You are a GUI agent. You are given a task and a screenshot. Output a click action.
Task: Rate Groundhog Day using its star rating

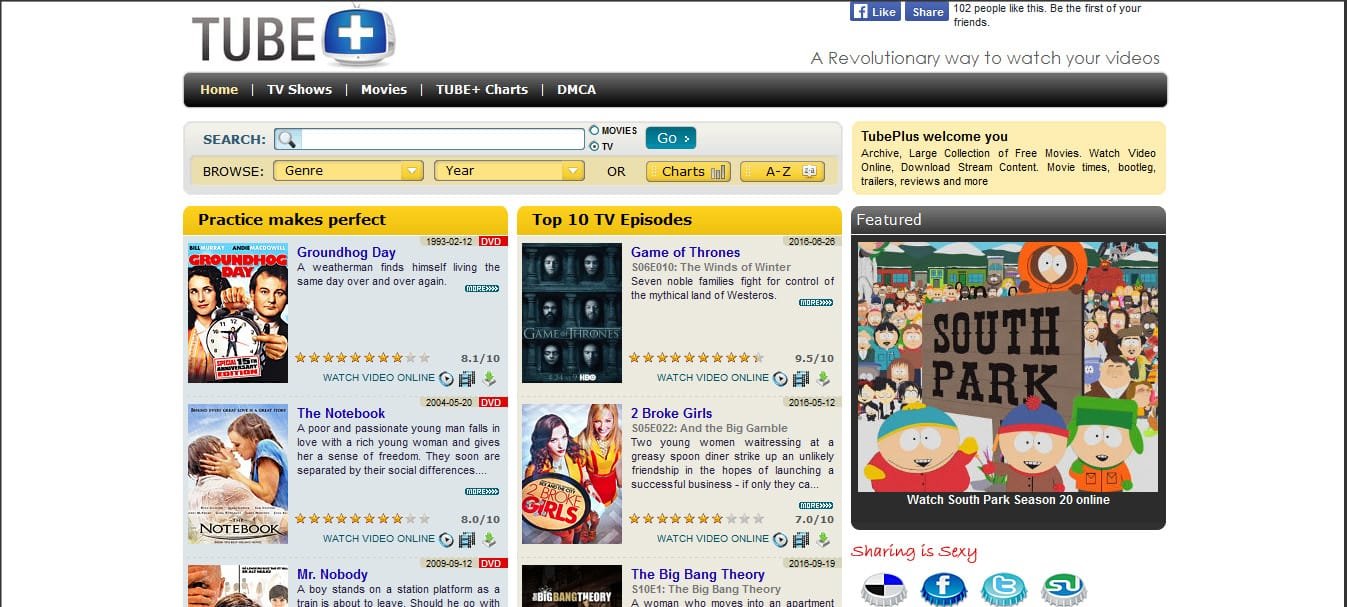coord(362,357)
